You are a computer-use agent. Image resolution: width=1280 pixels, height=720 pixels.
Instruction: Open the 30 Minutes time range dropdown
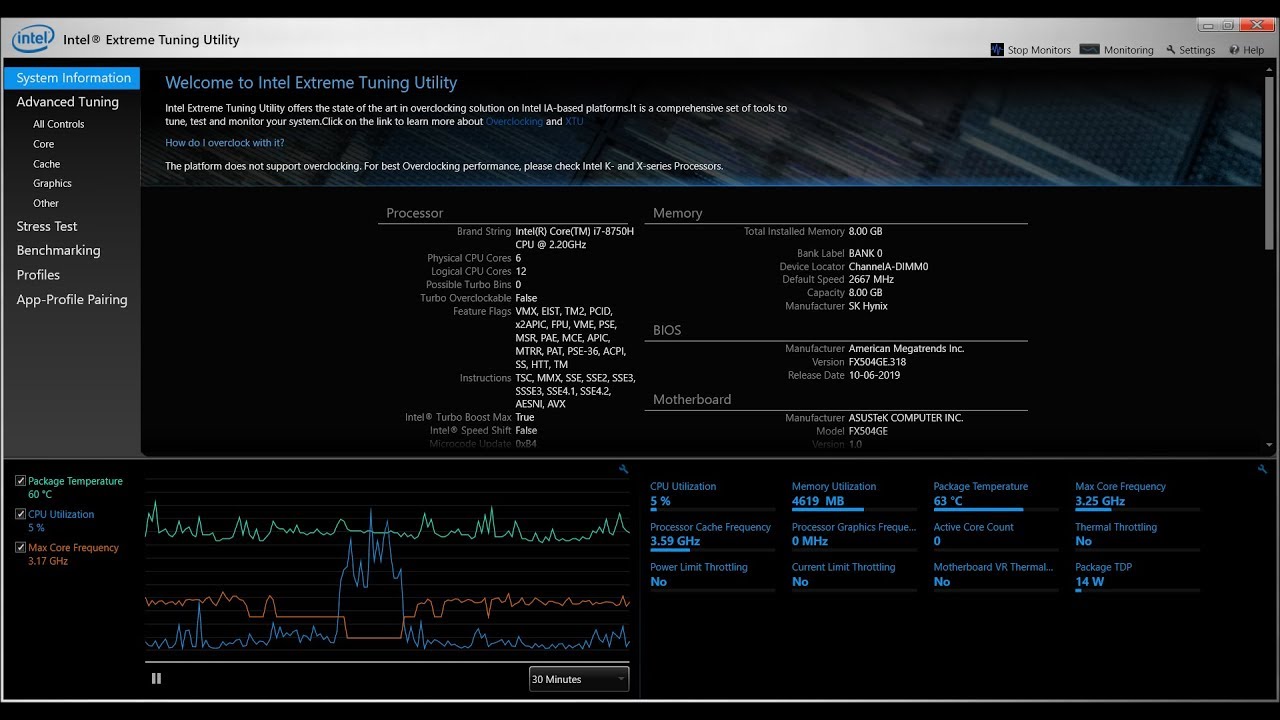tap(579, 679)
